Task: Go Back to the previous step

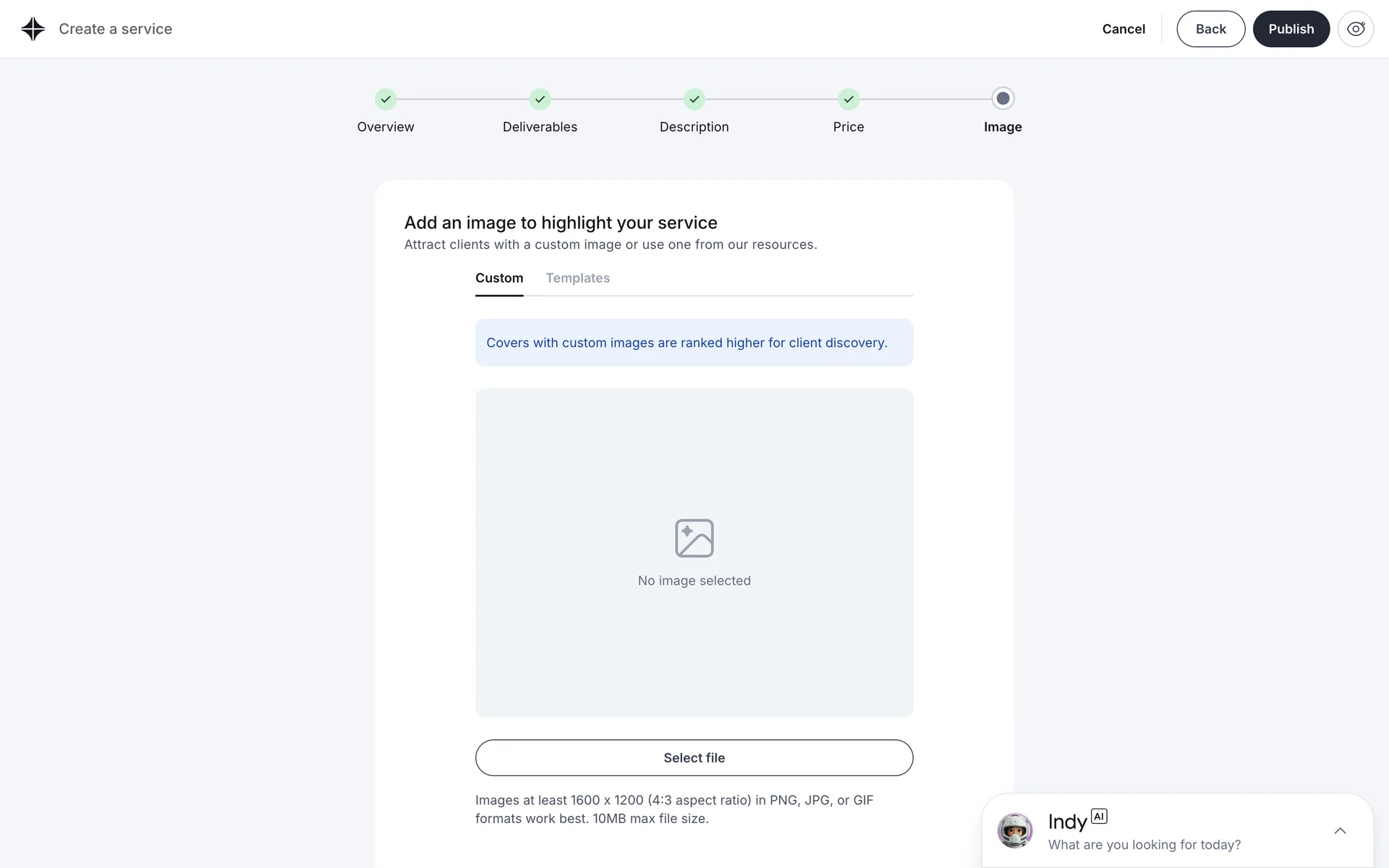Action: tap(1210, 29)
